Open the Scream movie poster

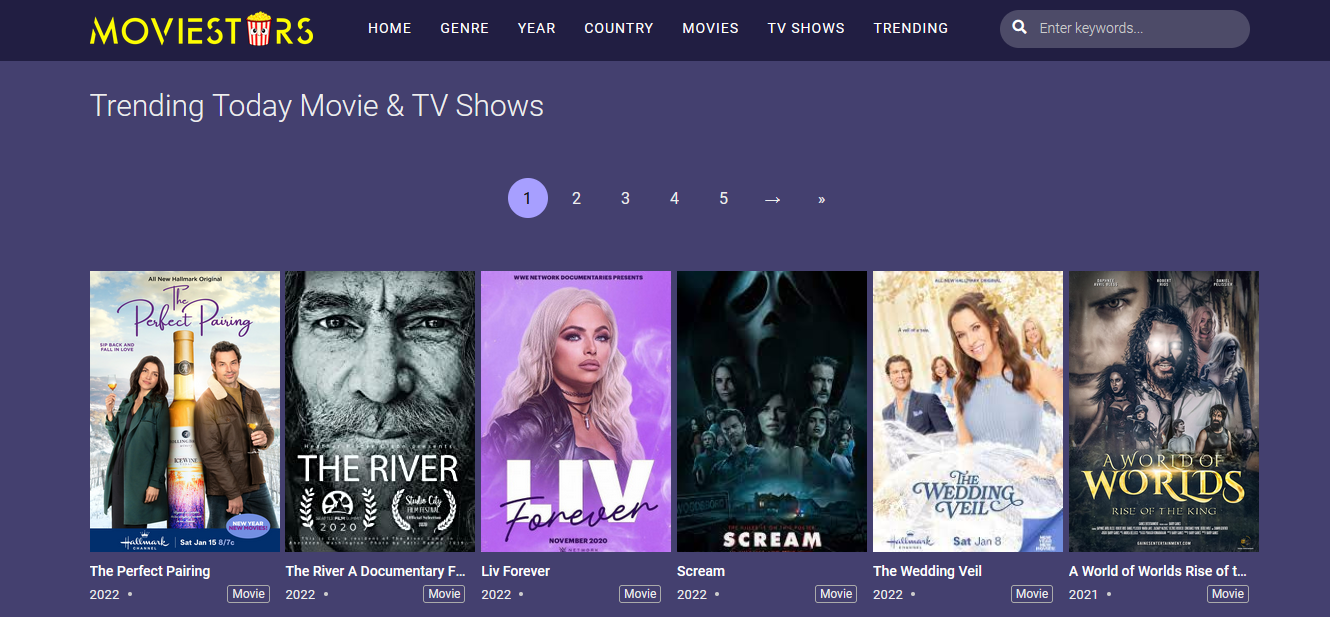(x=772, y=411)
